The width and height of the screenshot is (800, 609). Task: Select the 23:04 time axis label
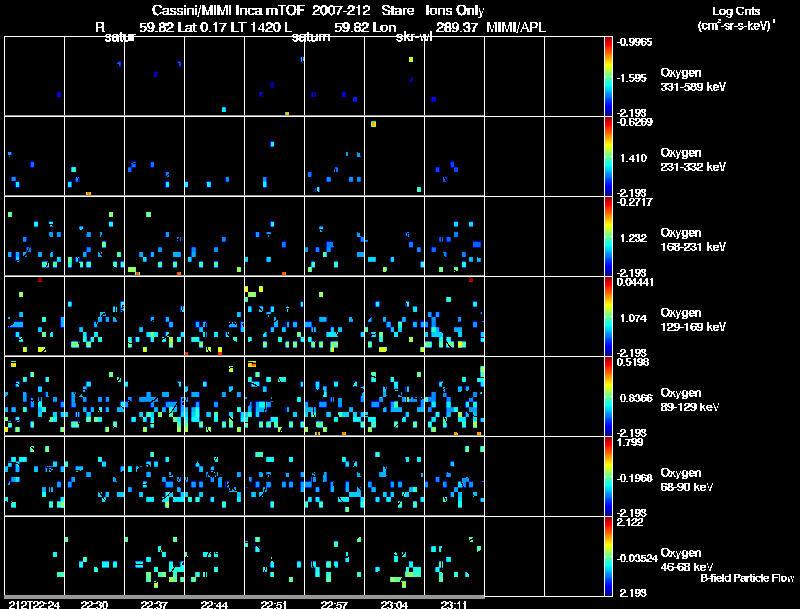394,604
